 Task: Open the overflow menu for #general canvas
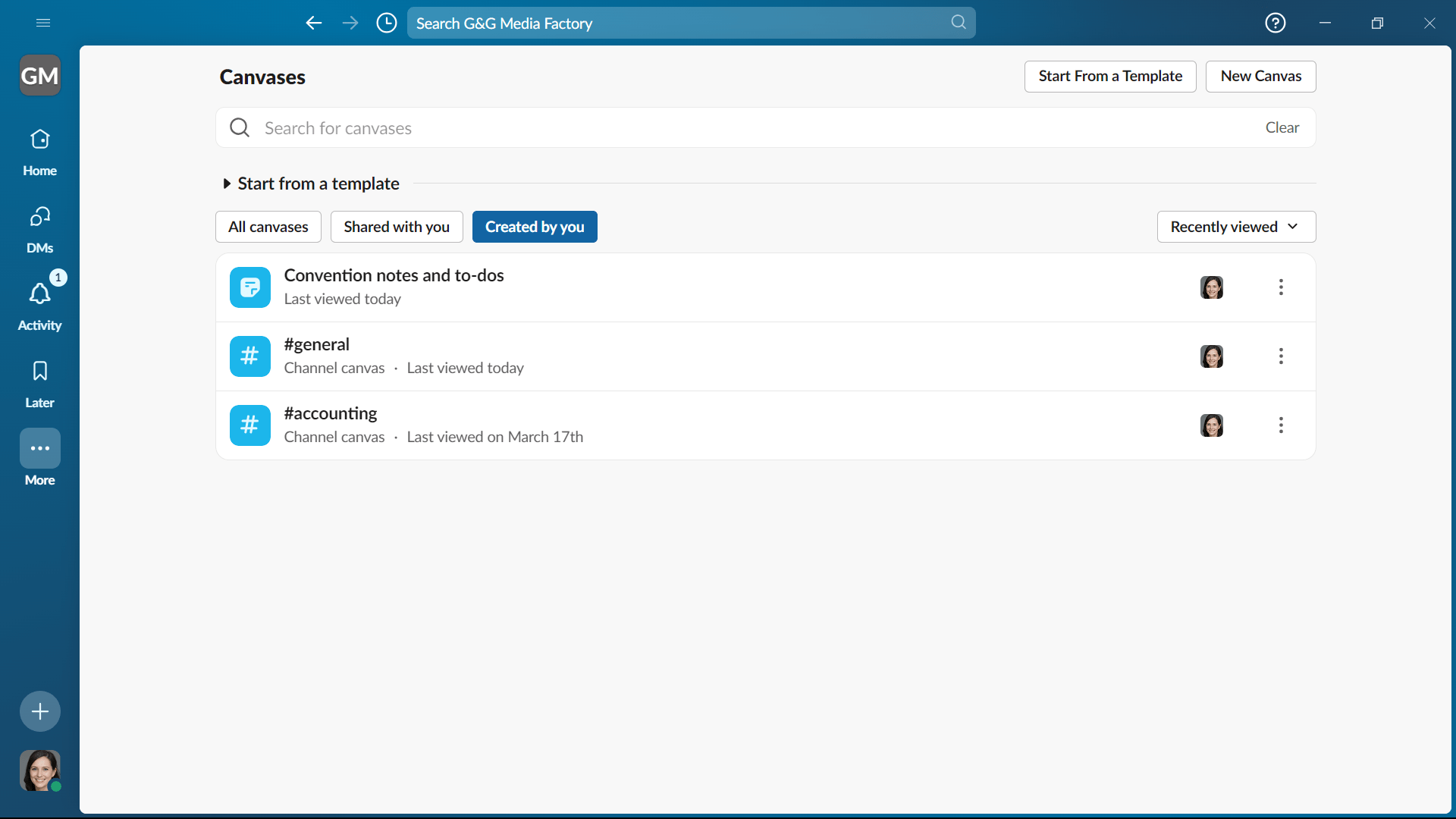point(1281,356)
